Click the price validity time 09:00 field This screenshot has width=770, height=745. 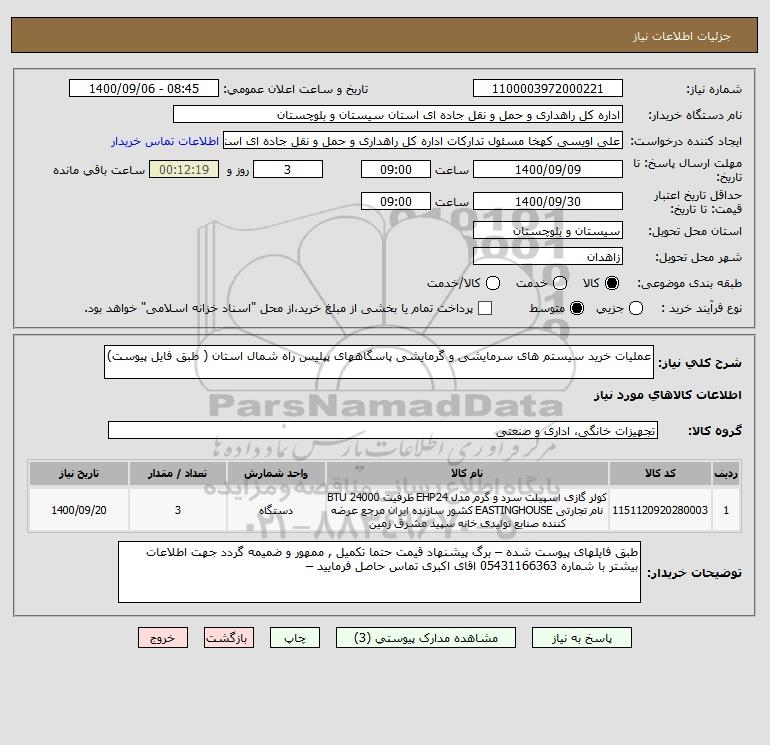(x=396, y=202)
